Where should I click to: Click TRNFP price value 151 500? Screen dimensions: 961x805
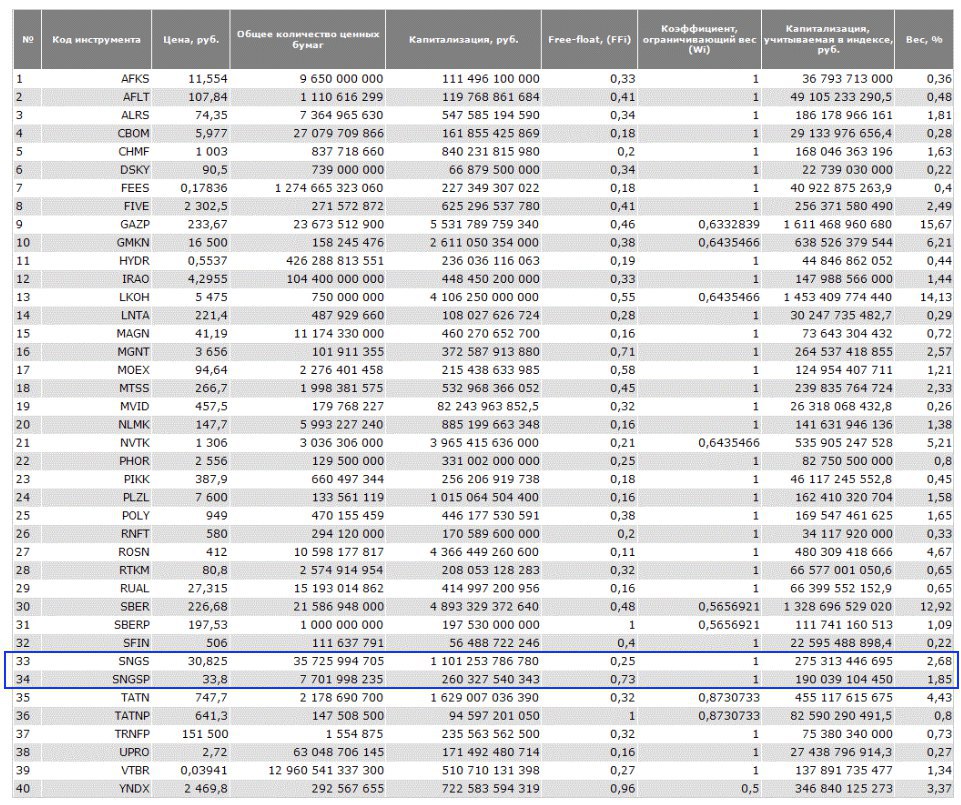click(x=205, y=734)
